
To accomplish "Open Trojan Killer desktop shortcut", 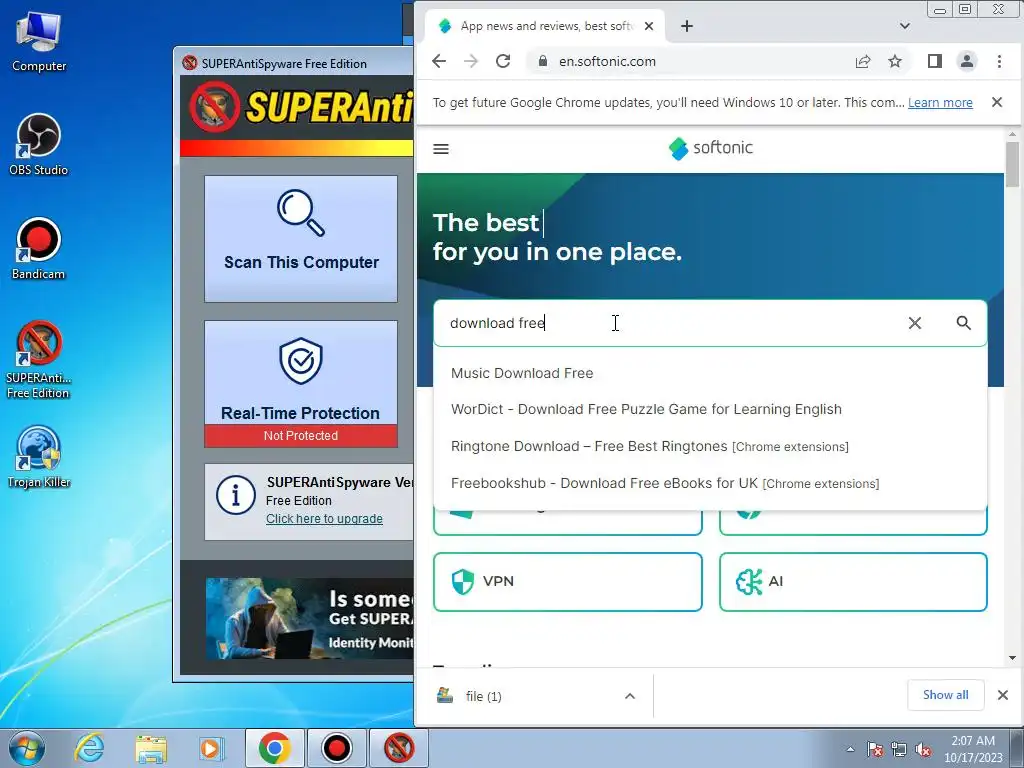I will pos(39,457).
